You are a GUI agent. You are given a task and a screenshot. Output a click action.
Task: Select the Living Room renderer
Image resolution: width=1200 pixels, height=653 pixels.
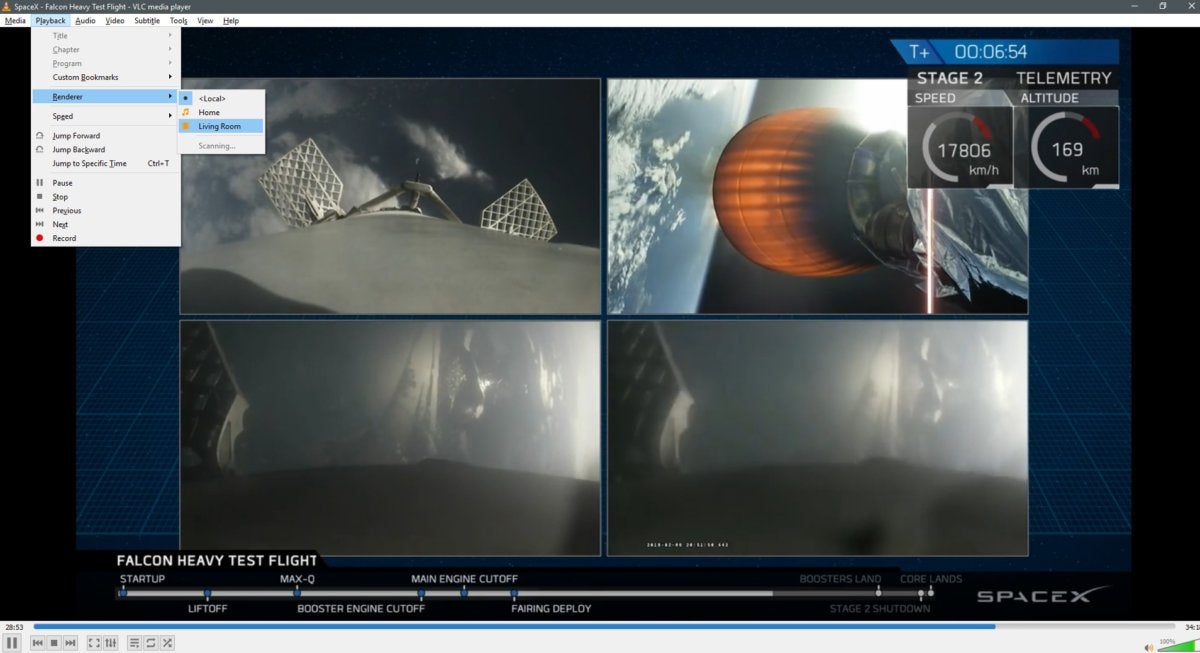pyautogui.click(x=221, y=126)
